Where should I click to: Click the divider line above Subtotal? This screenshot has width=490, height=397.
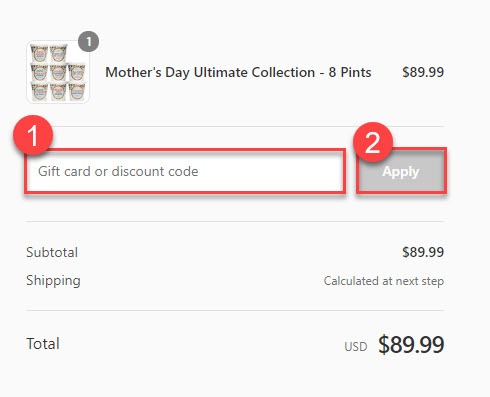coord(235,221)
